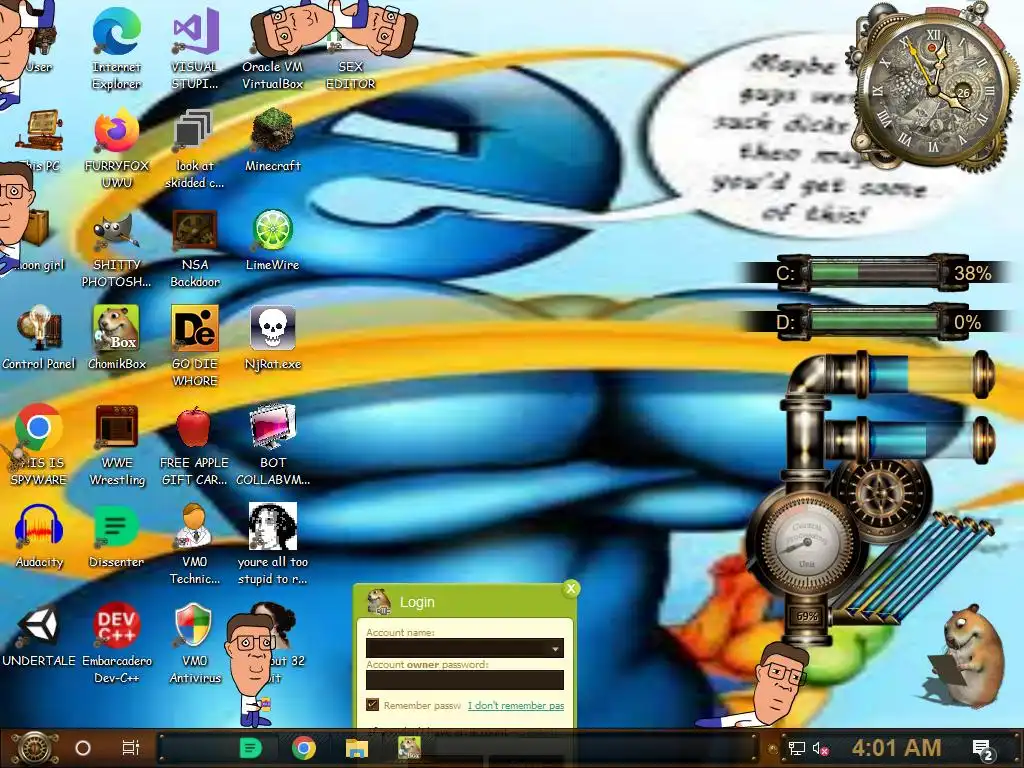Open the VISUAL STUPI... desktop icon
Screen dimensions: 1024x768
point(195,49)
